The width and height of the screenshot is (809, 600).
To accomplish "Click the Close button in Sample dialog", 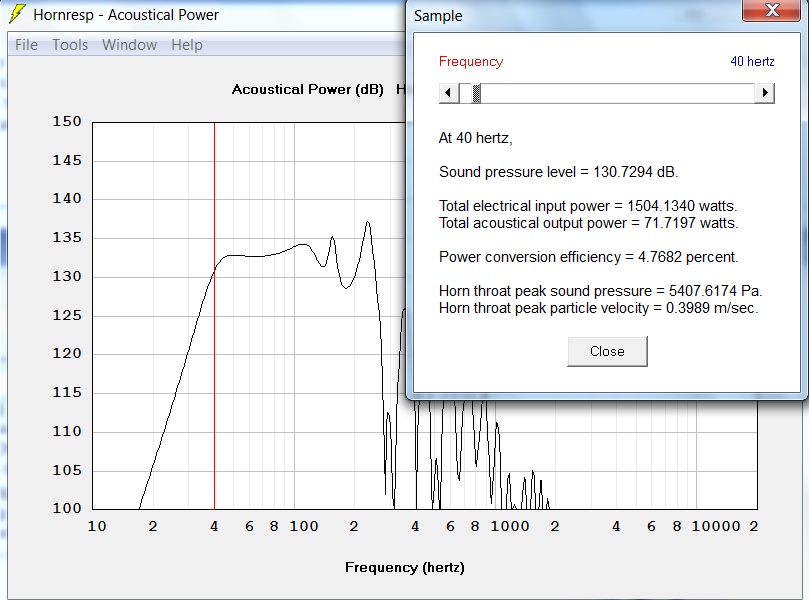I will [x=607, y=351].
